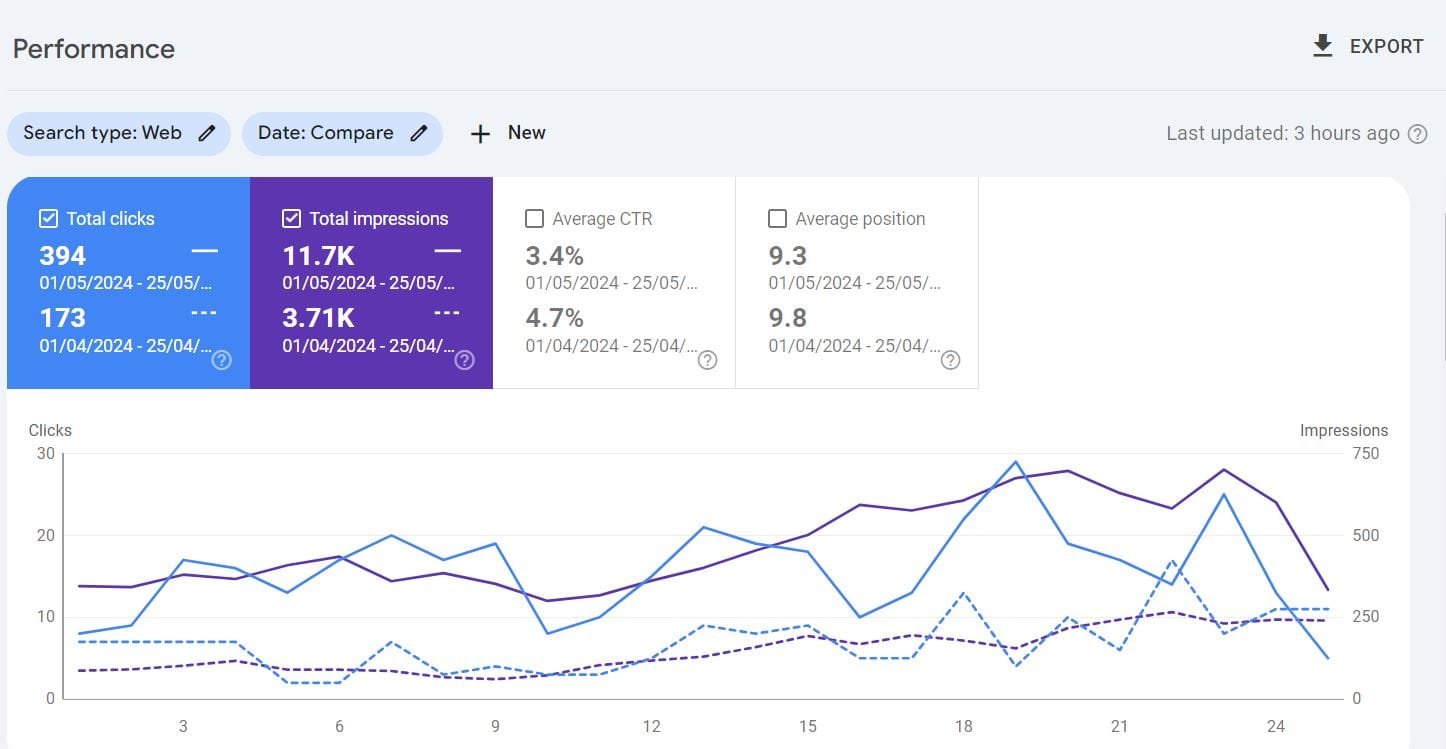
Task: Click the 173 clicks comparison value
Action: pyautogui.click(x=62, y=318)
